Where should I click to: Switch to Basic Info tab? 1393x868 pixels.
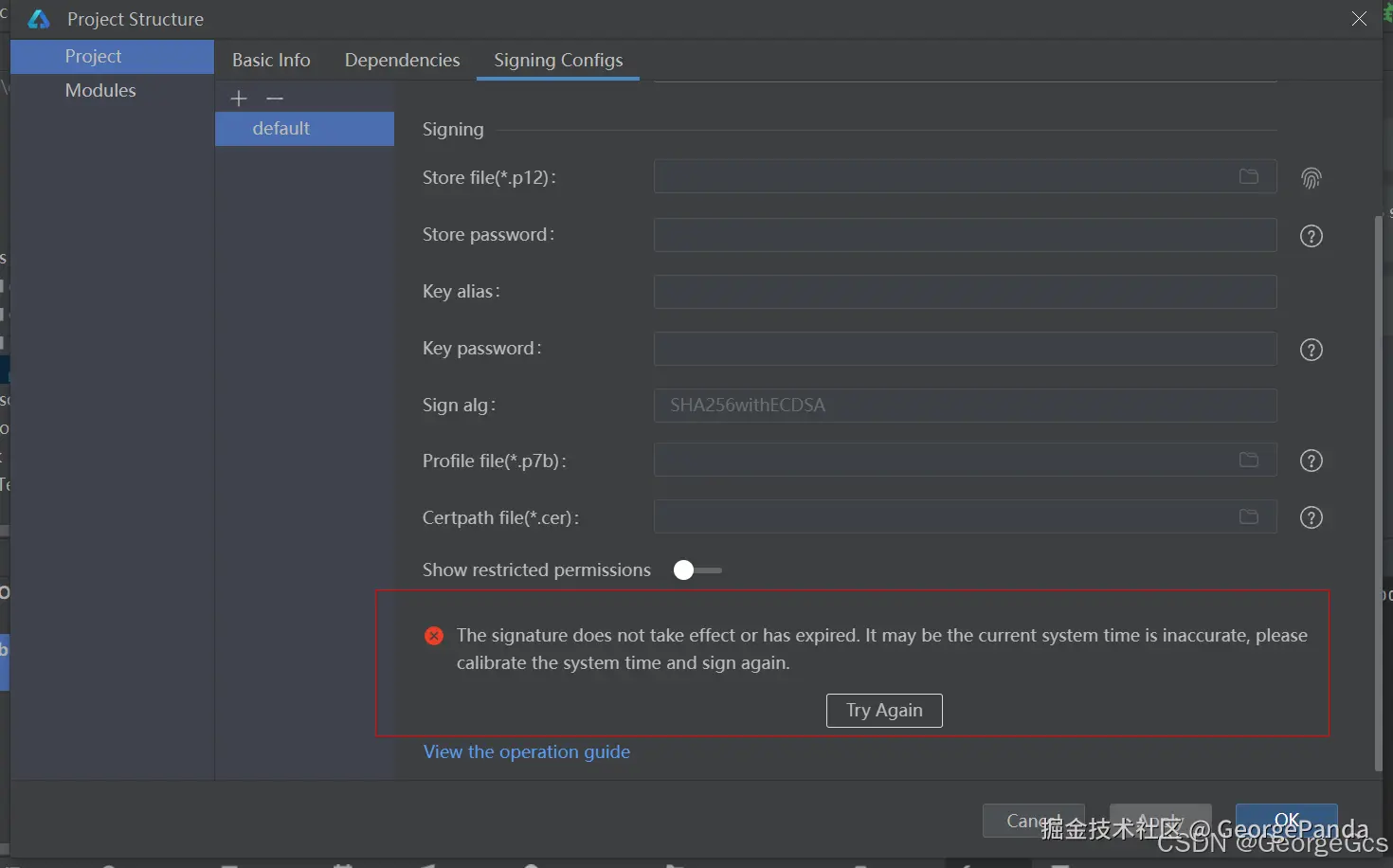tap(271, 60)
